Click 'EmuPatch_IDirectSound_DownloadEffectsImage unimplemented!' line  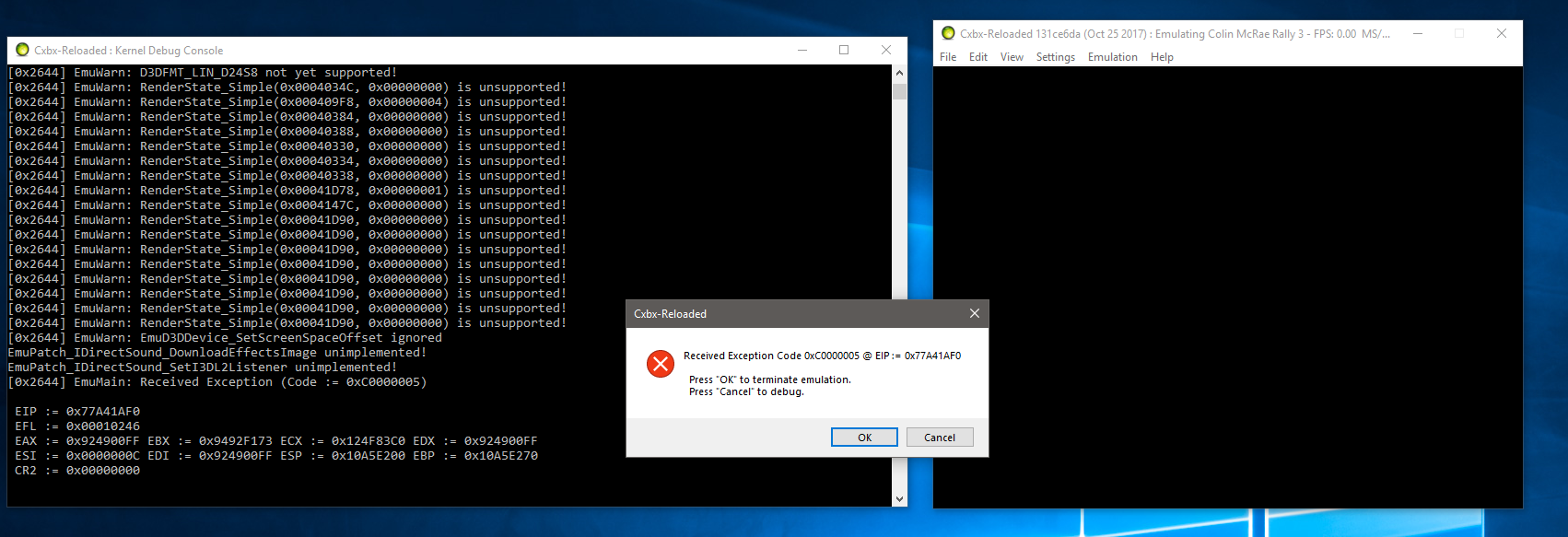tap(217, 352)
